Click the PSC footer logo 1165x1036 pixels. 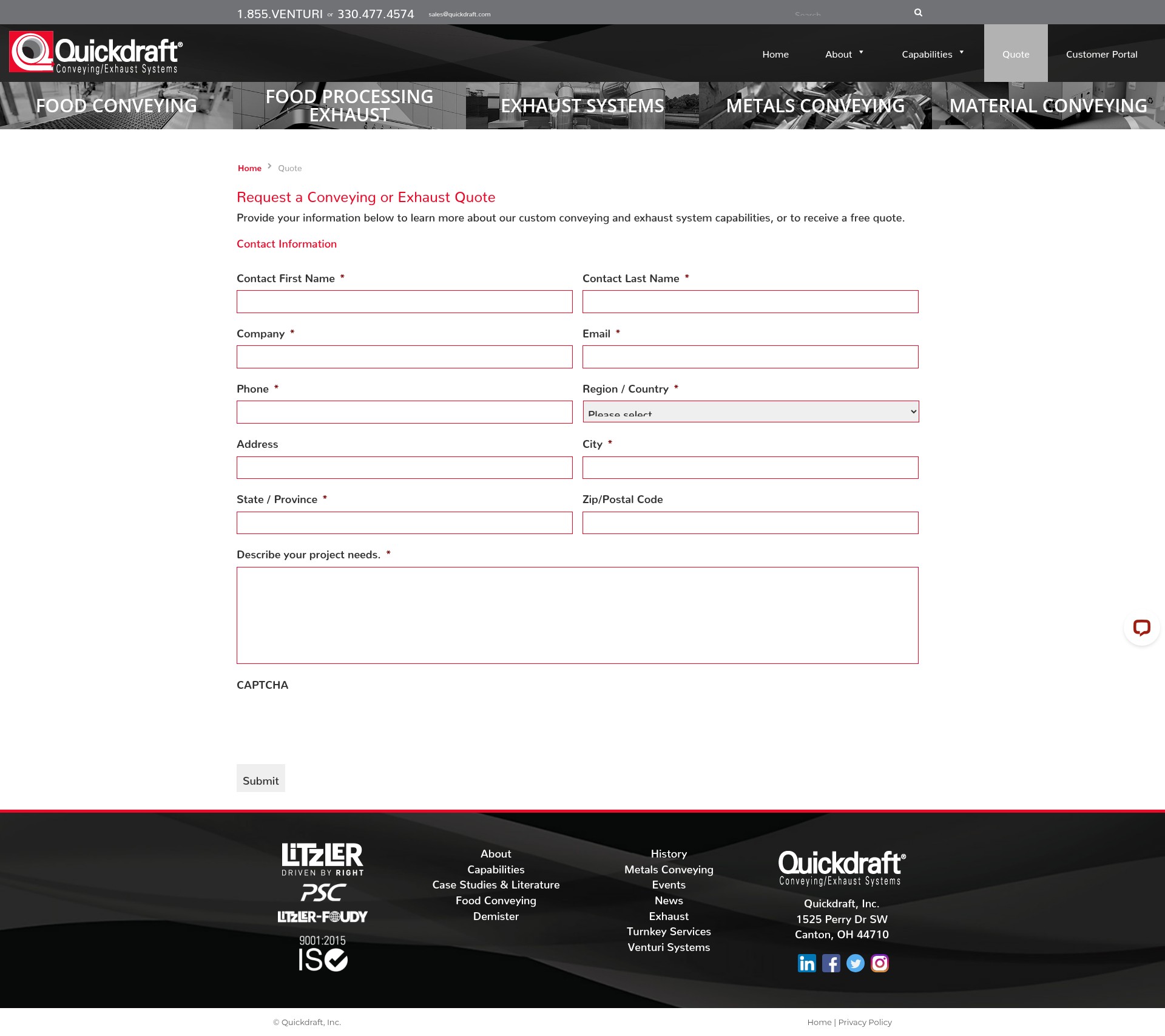click(x=323, y=893)
